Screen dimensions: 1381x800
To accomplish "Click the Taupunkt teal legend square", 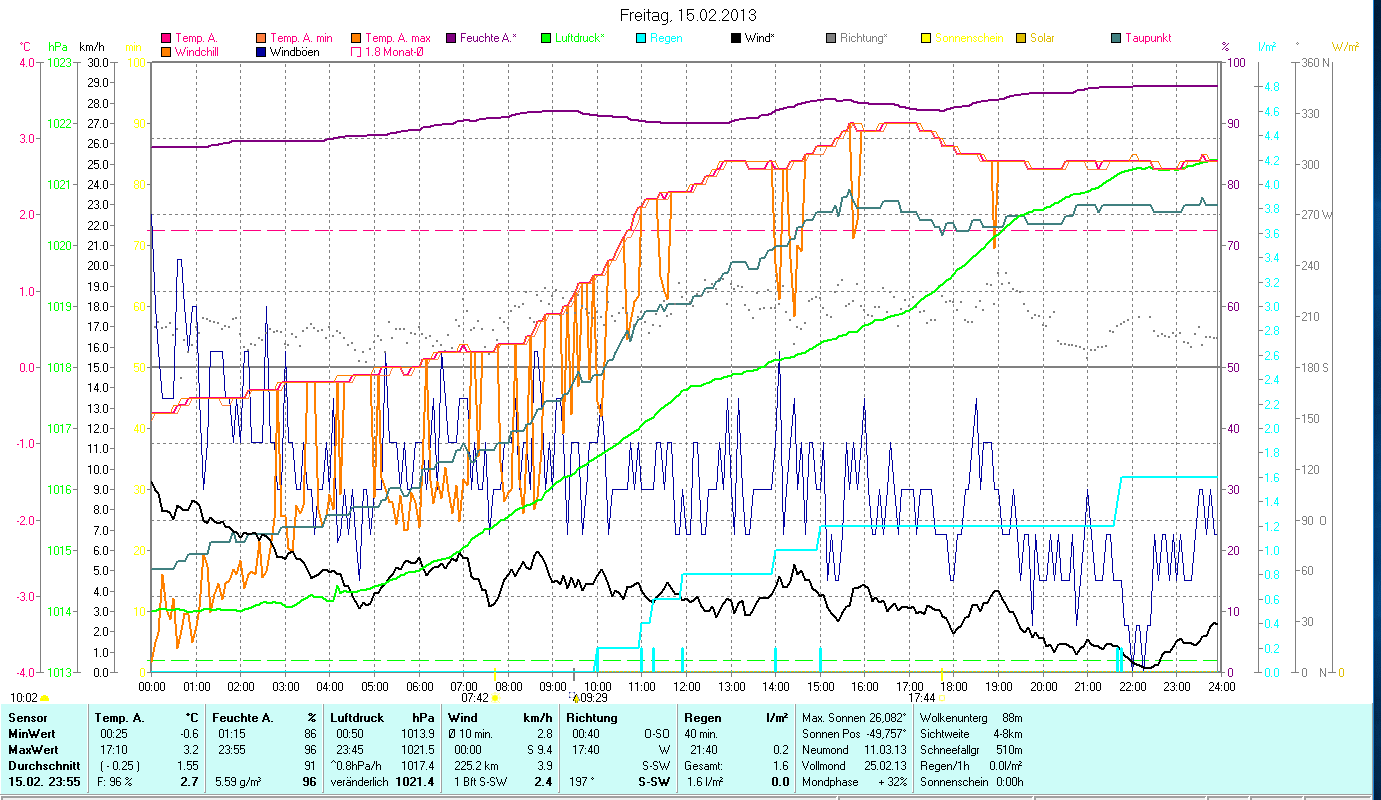I will point(1115,38).
